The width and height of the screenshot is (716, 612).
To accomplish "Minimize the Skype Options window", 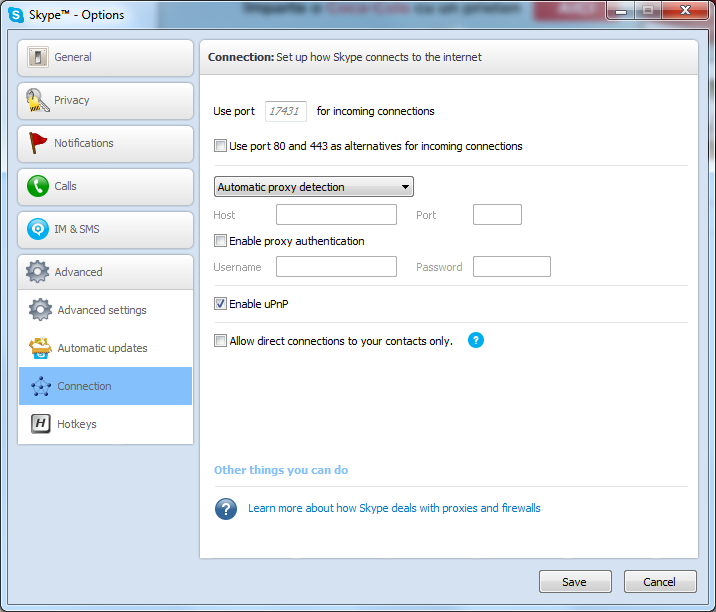I will point(621,10).
